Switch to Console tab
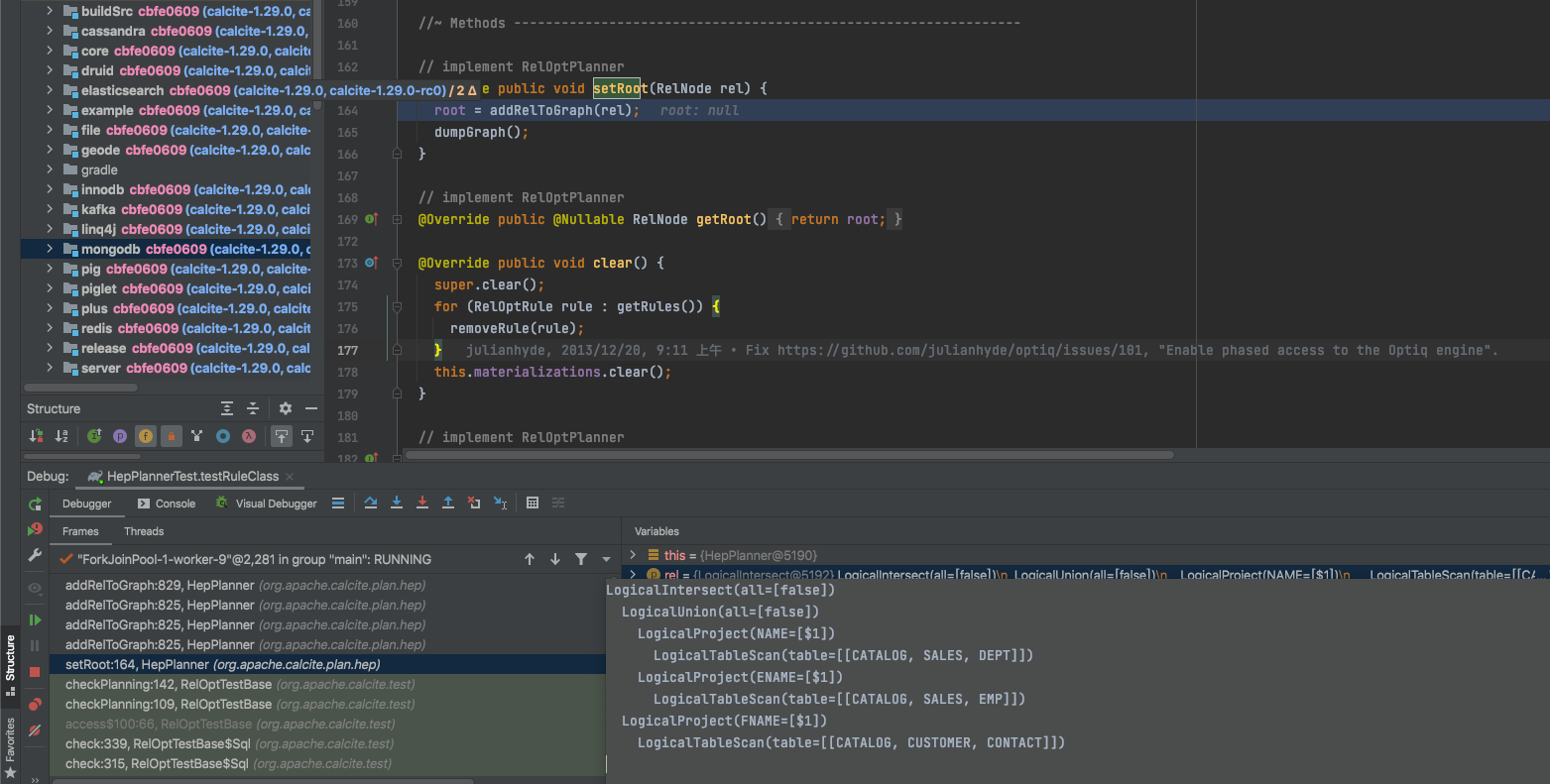This screenshot has height=784, width=1550. pyautogui.click(x=167, y=504)
